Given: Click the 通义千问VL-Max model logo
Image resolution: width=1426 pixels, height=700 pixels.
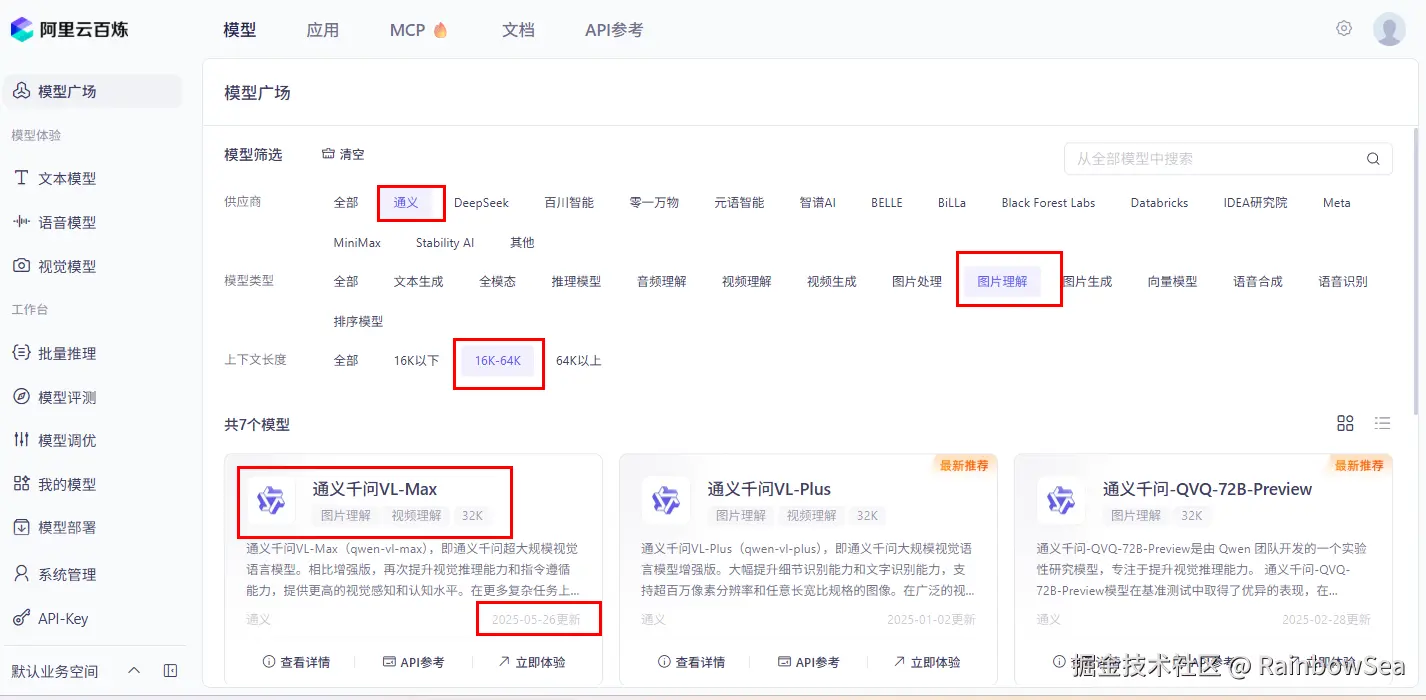Looking at the screenshot, I should coord(271,499).
